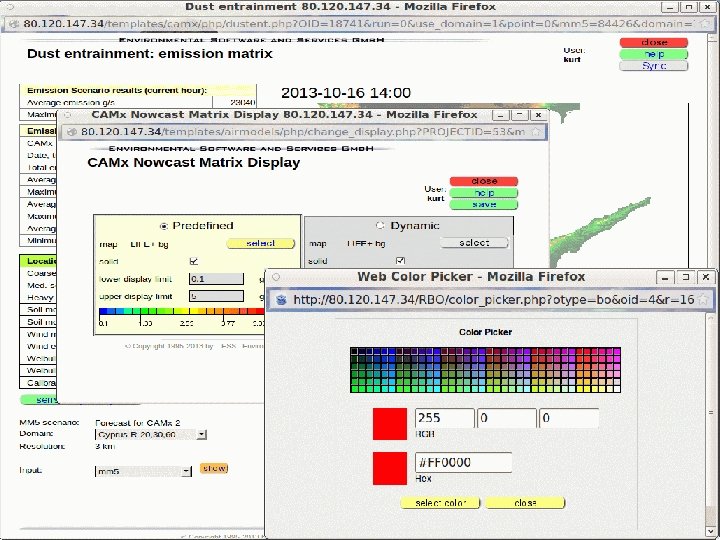Click the Sync button on Dust entrainment page
This screenshot has width=720, height=540.
[x=654, y=66]
